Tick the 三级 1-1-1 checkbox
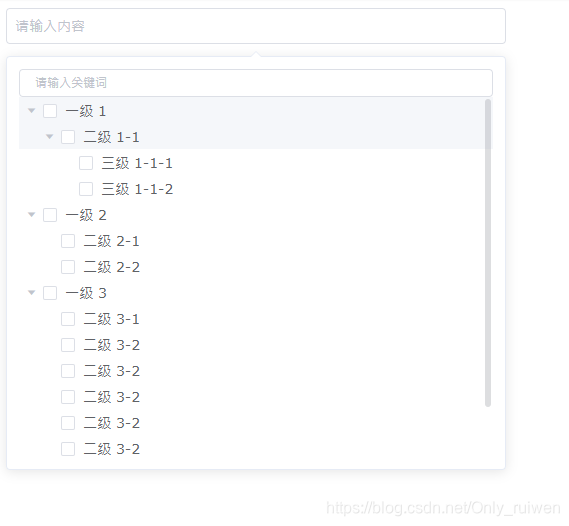The width and height of the screenshot is (569, 526). [86, 163]
